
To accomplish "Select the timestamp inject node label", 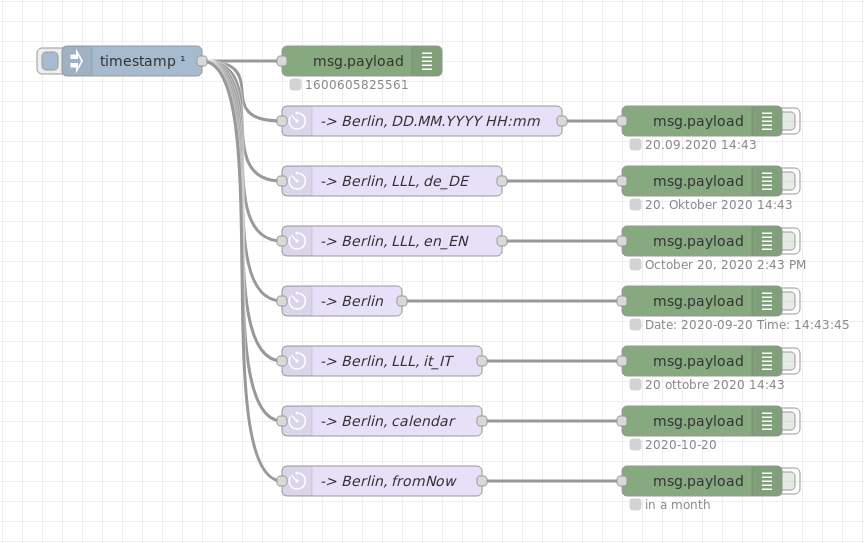I will click(x=142, y=61).
